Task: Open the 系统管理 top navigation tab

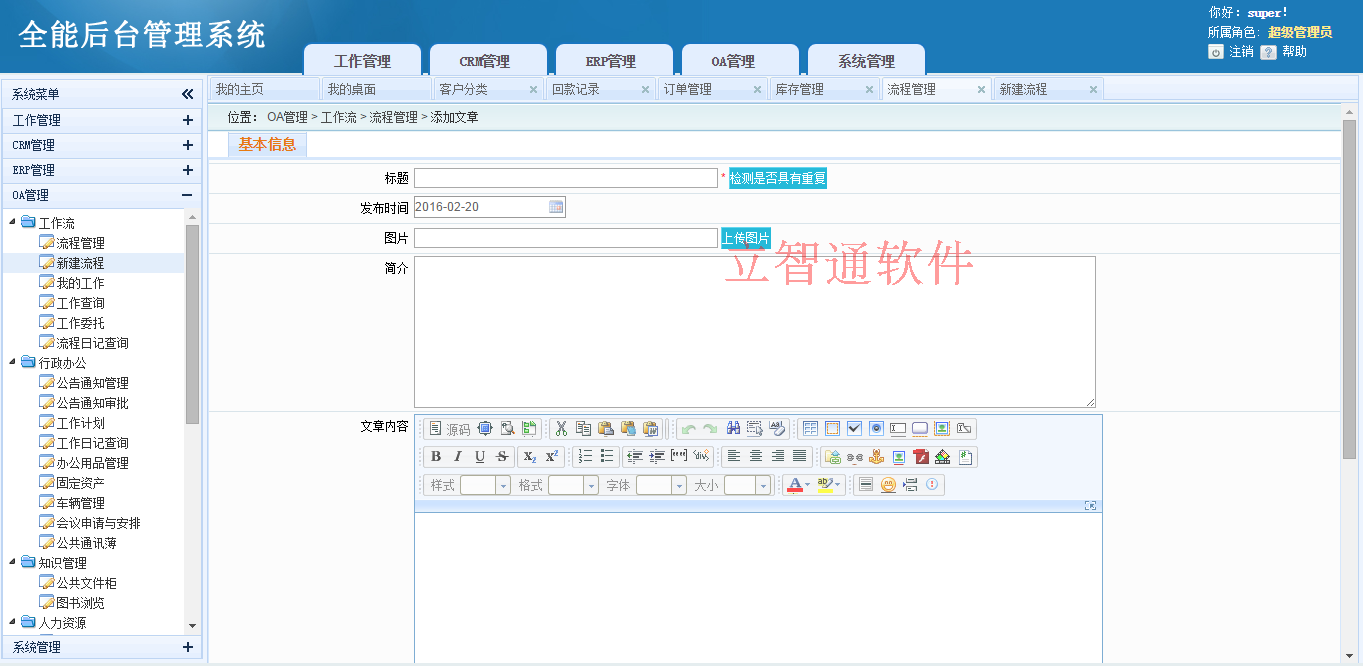Action: [x=866, y=61]
